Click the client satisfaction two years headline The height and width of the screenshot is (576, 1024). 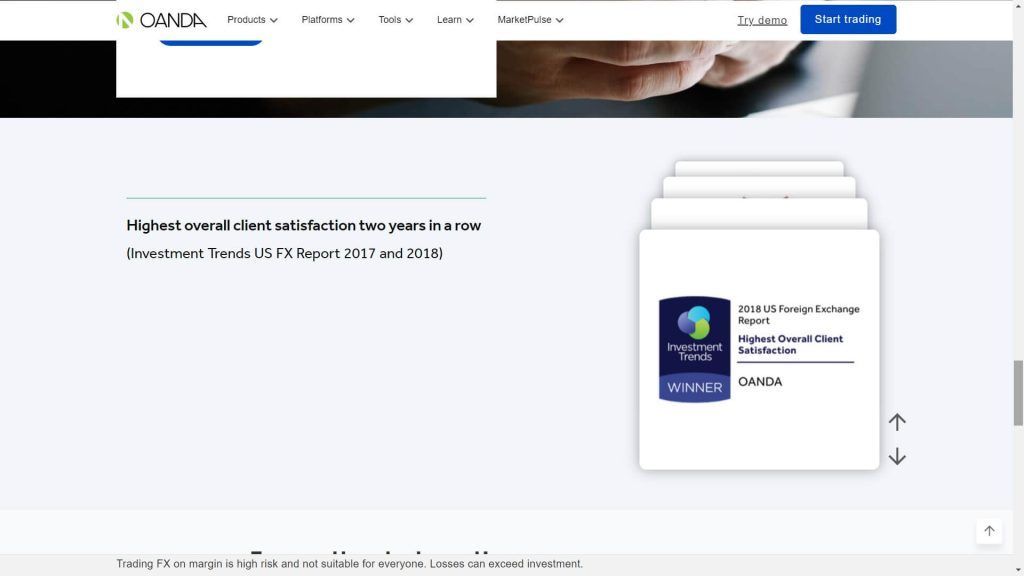tap(303, 226)
